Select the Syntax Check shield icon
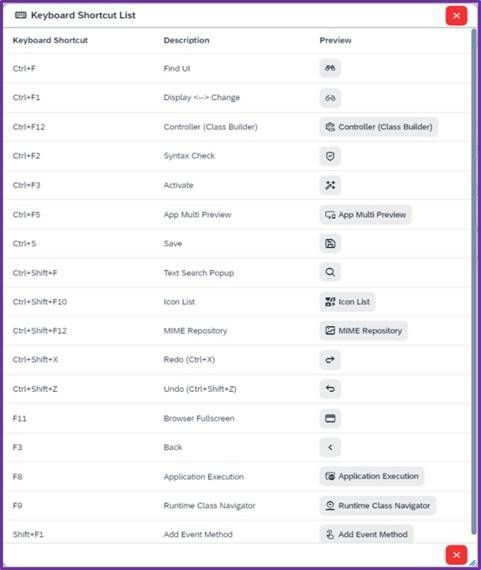 [330, 156]
